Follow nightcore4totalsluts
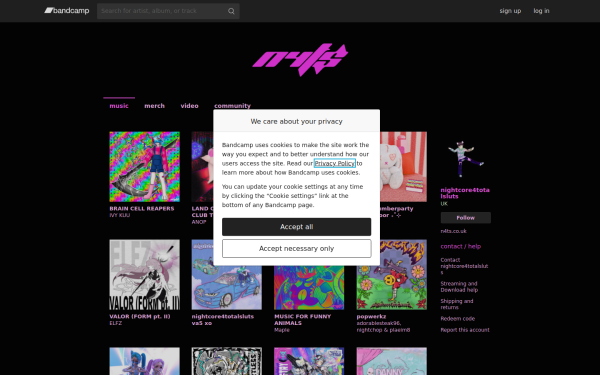The image size is (600, 375). [466, 218]
